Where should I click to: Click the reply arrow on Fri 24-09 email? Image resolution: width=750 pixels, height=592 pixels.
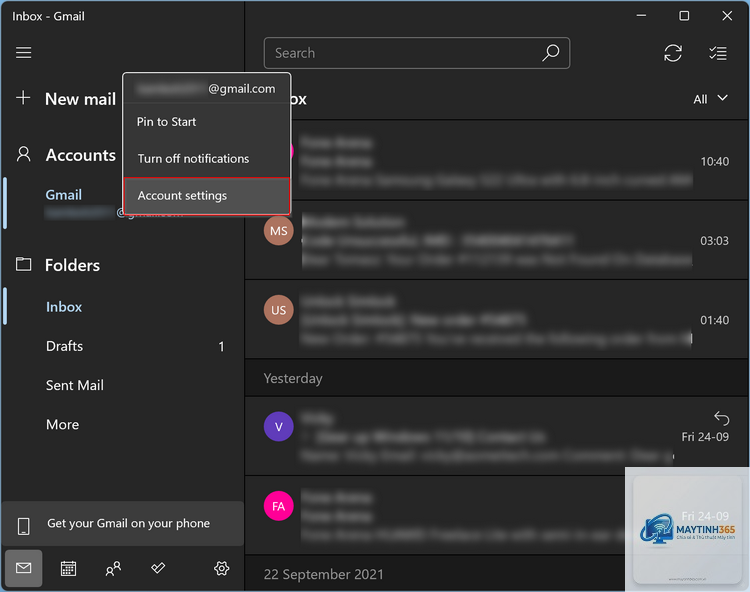point(721,418)
